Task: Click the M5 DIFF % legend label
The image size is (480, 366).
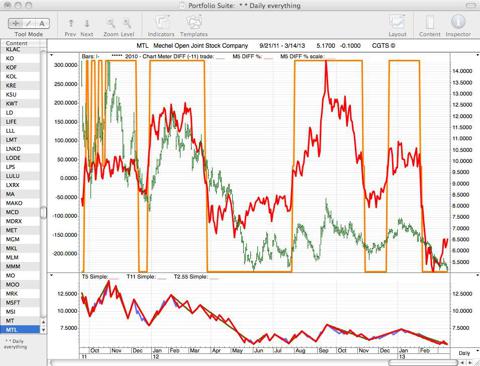Action: 247,57
